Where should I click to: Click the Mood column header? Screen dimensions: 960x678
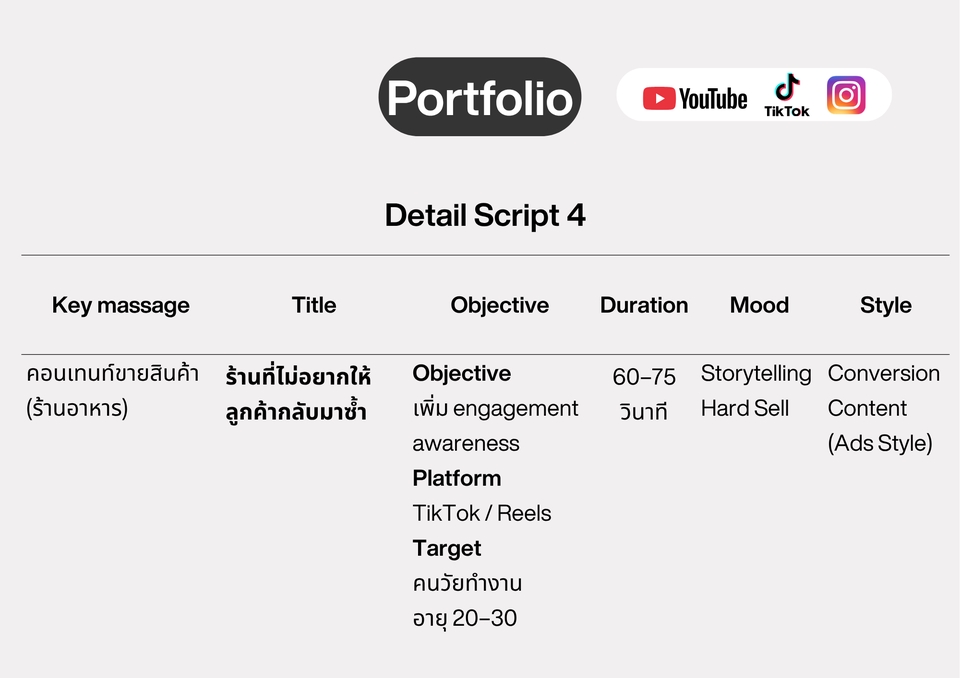[x=759, y=305]
